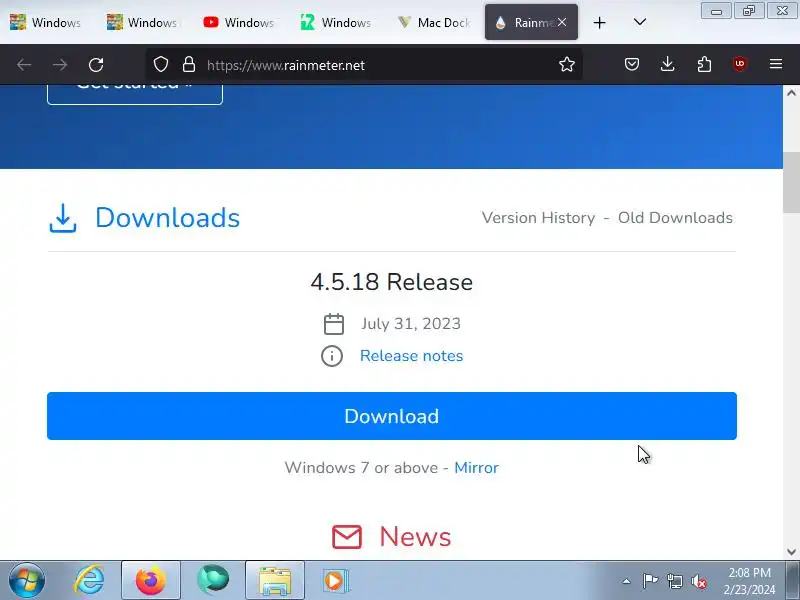Click the Show desktop strip
The height and width of the screenshot is (600, 800).
793,581
